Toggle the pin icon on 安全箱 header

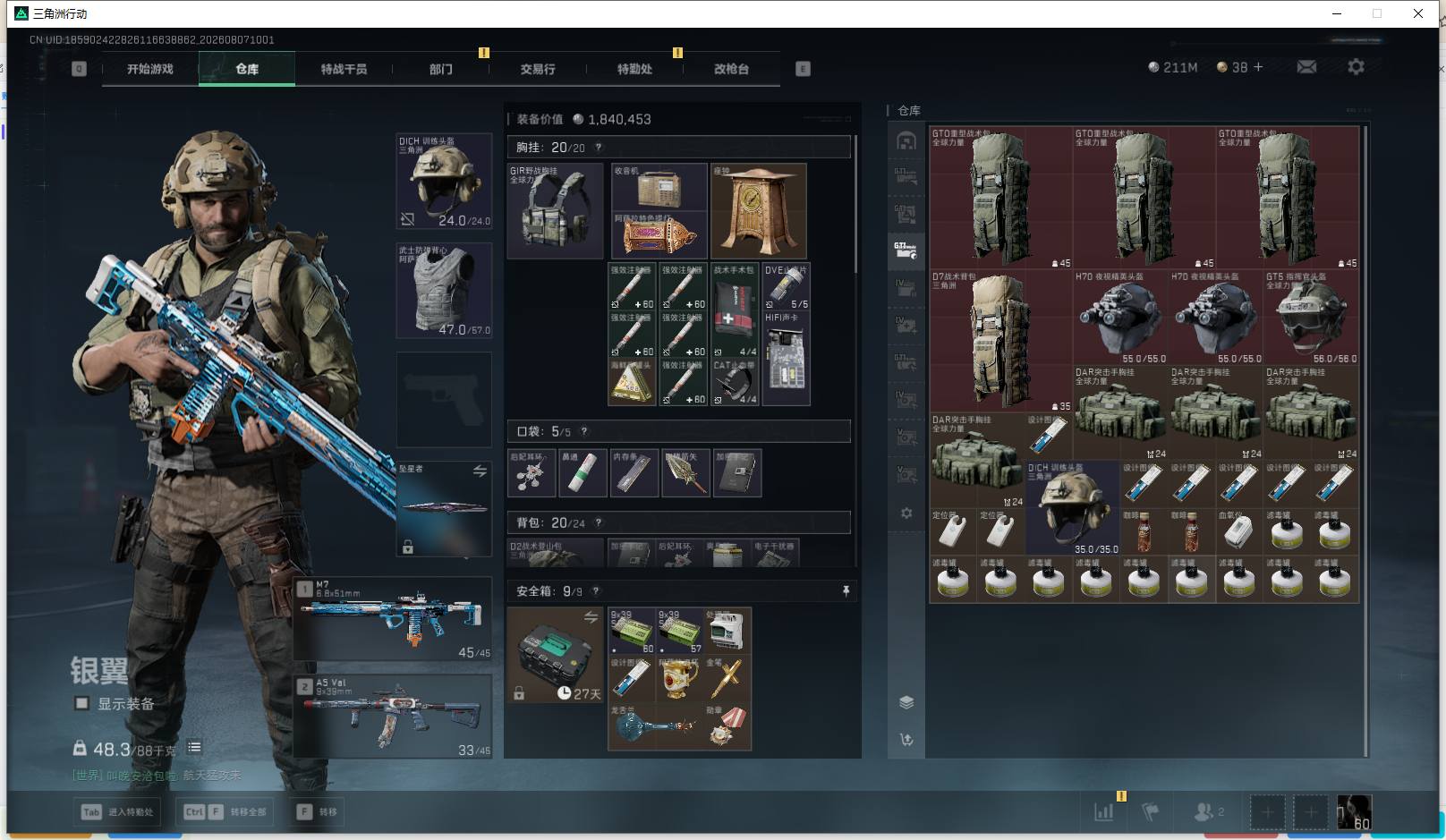tap(846, 591)
